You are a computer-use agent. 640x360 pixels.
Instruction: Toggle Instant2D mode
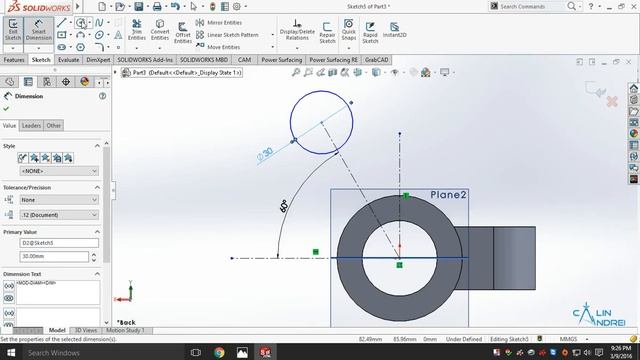(x=394, y=29)
